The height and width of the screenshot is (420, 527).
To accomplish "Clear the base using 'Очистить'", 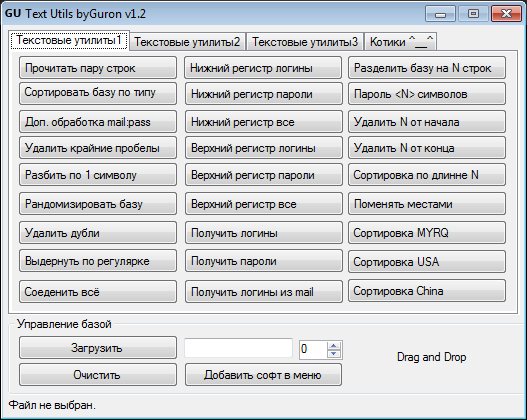I will 98,374.
